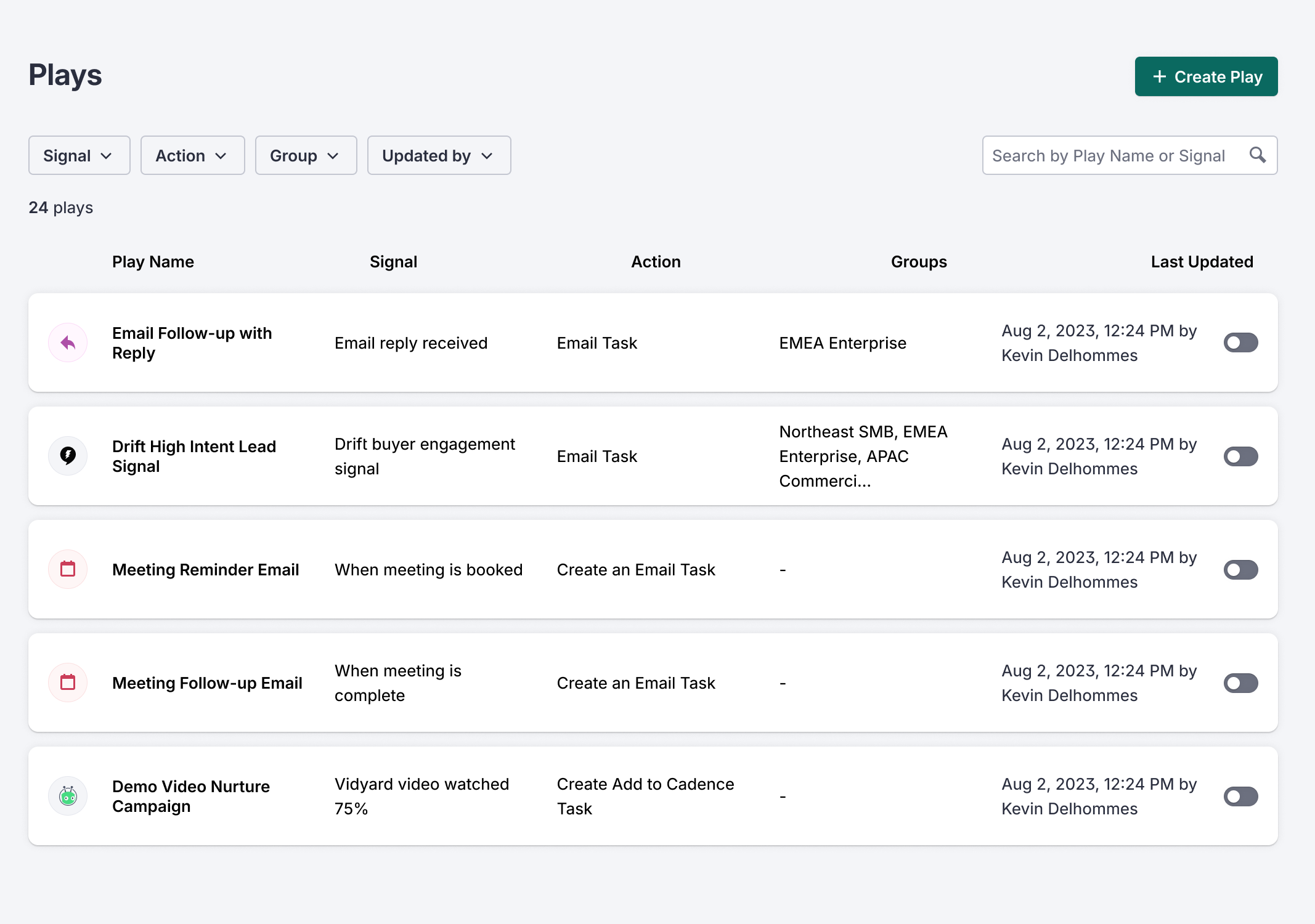Open Drift High Intent Lead Signal play
Viewport: 1315px width, 924px height.
[x=193, y=456]
